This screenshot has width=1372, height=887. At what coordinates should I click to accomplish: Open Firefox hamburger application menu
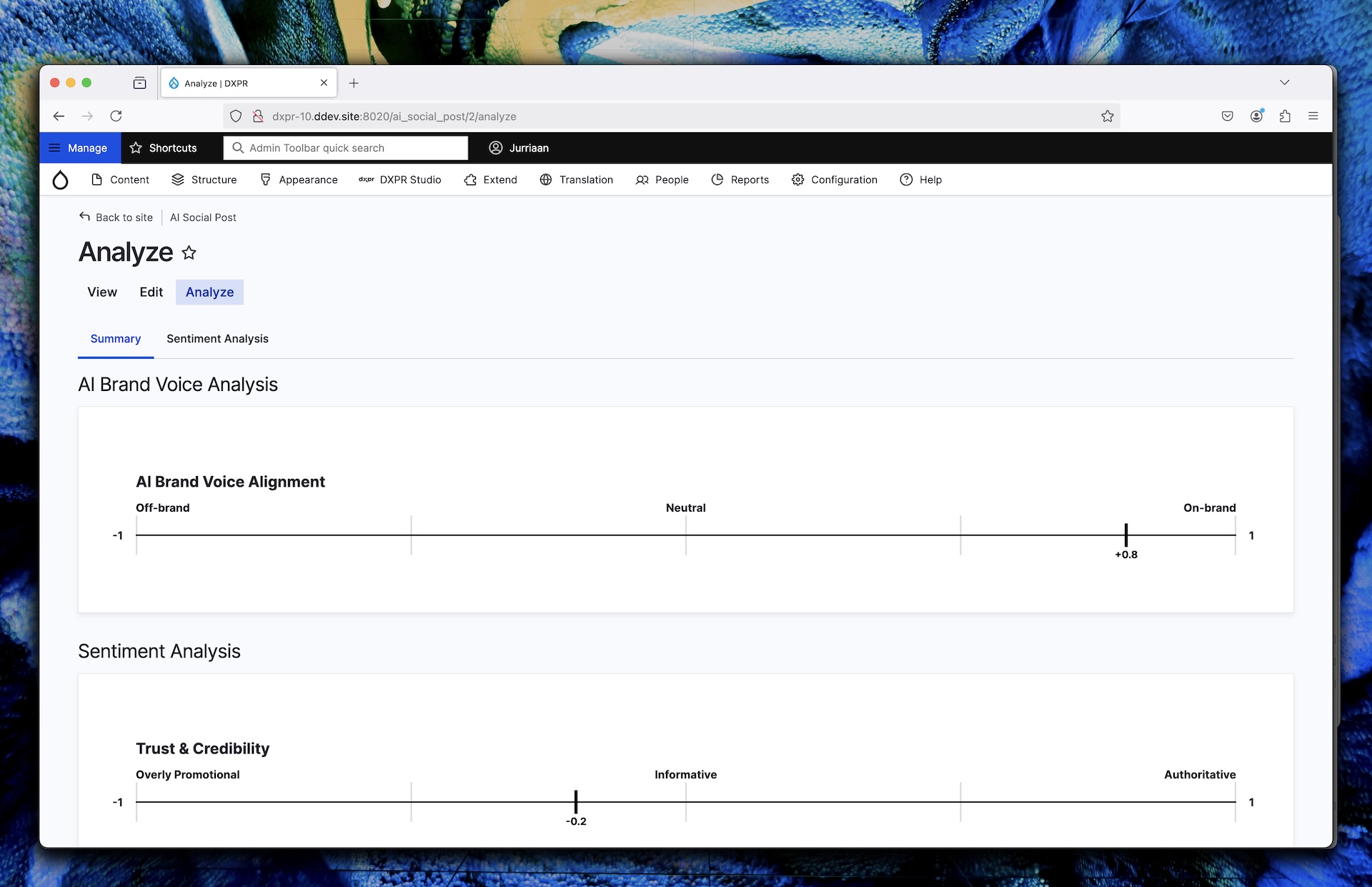pos(1313,117)
